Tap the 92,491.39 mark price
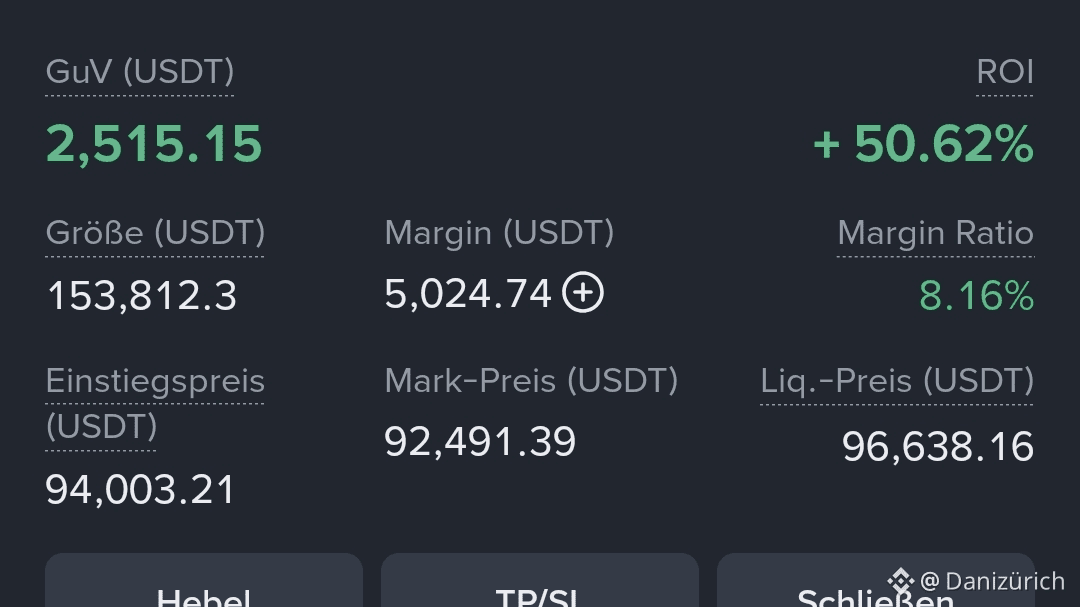This screenshot has height=607, width=1080. pyautogui.click(x=479, y=442)
